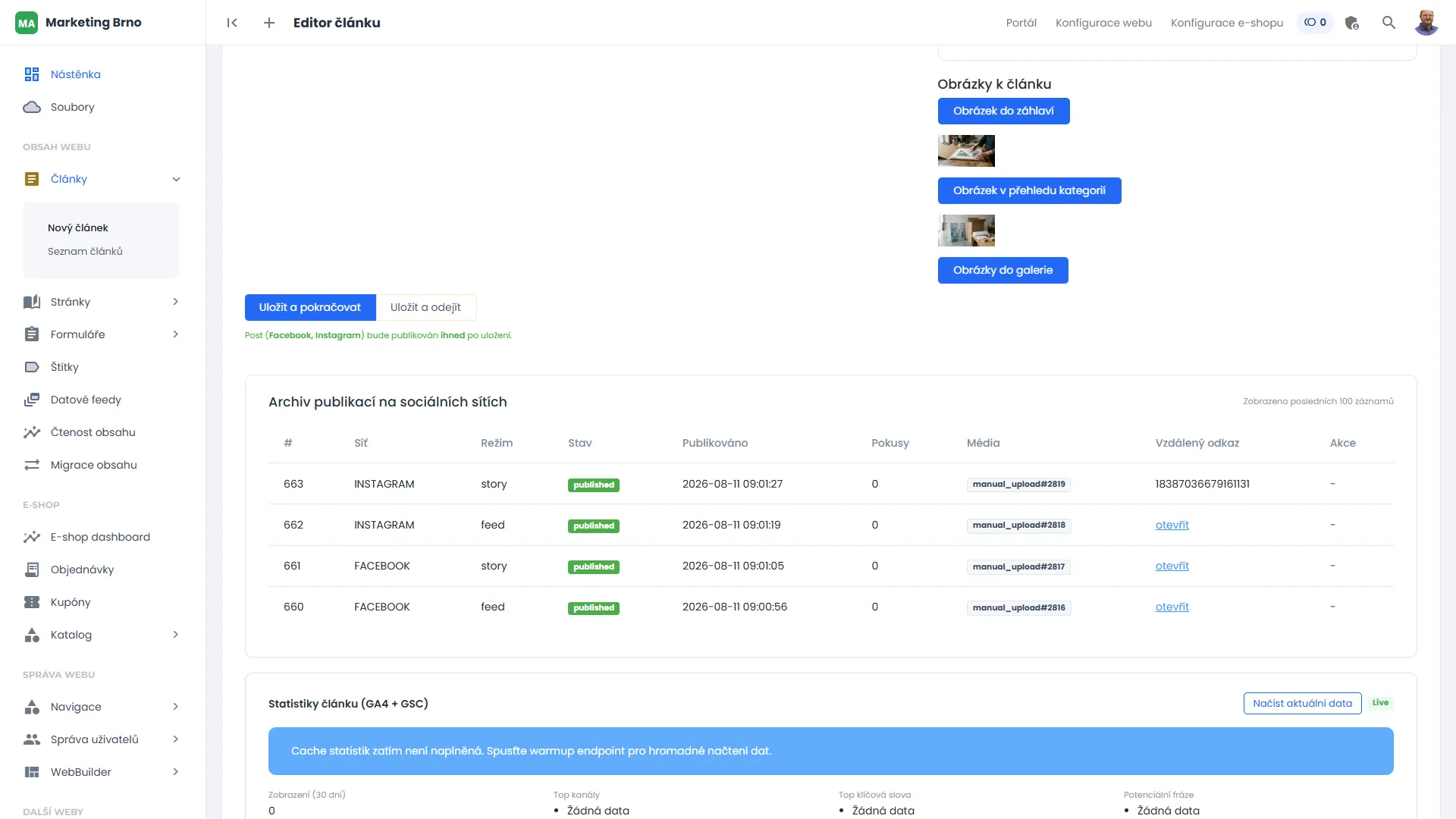The width and height of the screenshot is (1456, 819).
Task: Click Načíst aktuální data button
Action: [1302, 704]
